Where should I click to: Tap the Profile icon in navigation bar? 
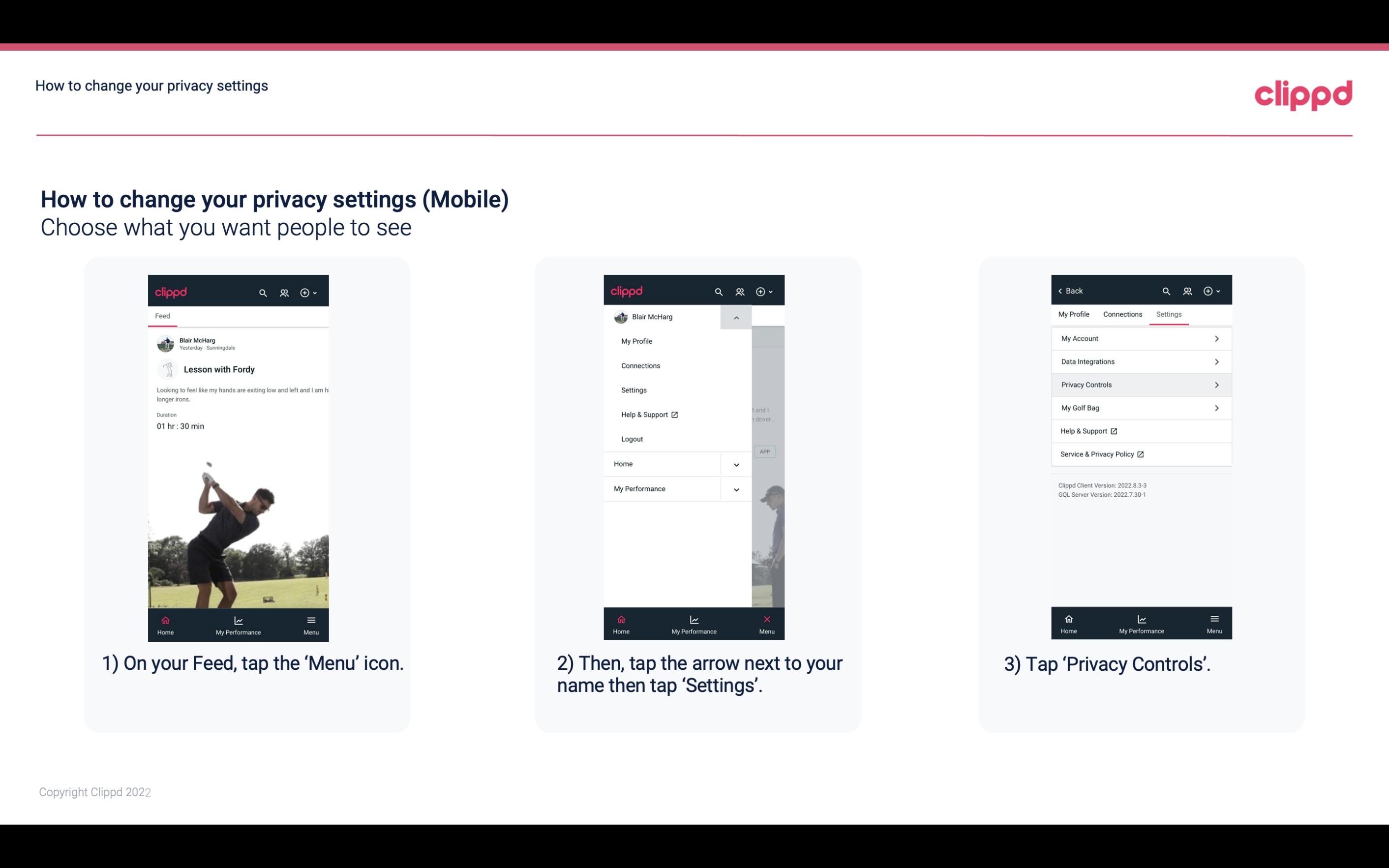click(285, 291)
